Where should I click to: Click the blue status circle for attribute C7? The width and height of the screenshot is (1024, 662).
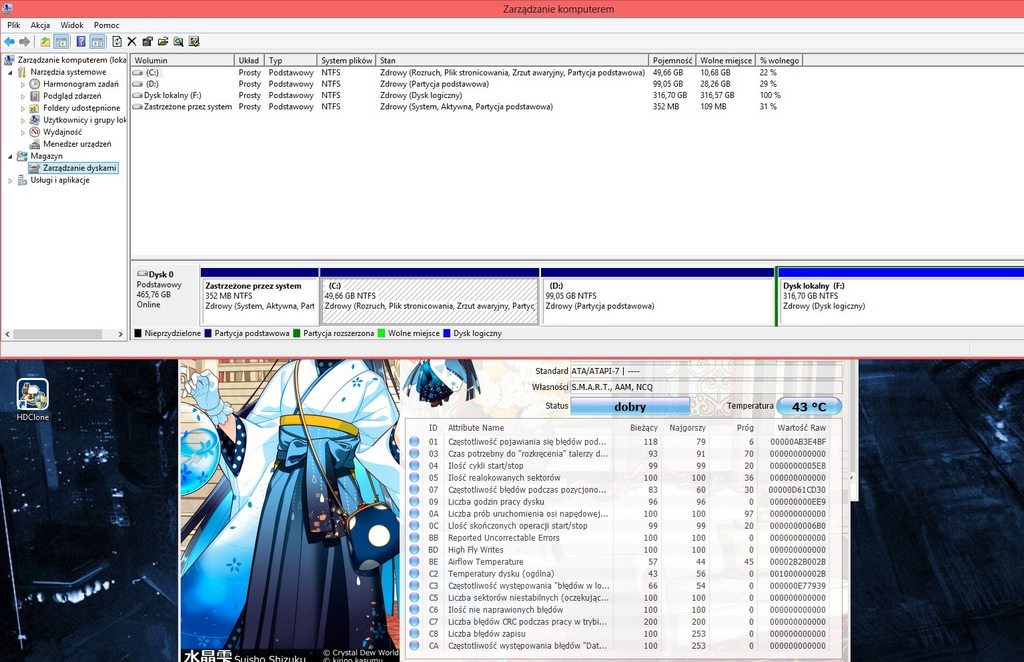(x=414, y=622)
